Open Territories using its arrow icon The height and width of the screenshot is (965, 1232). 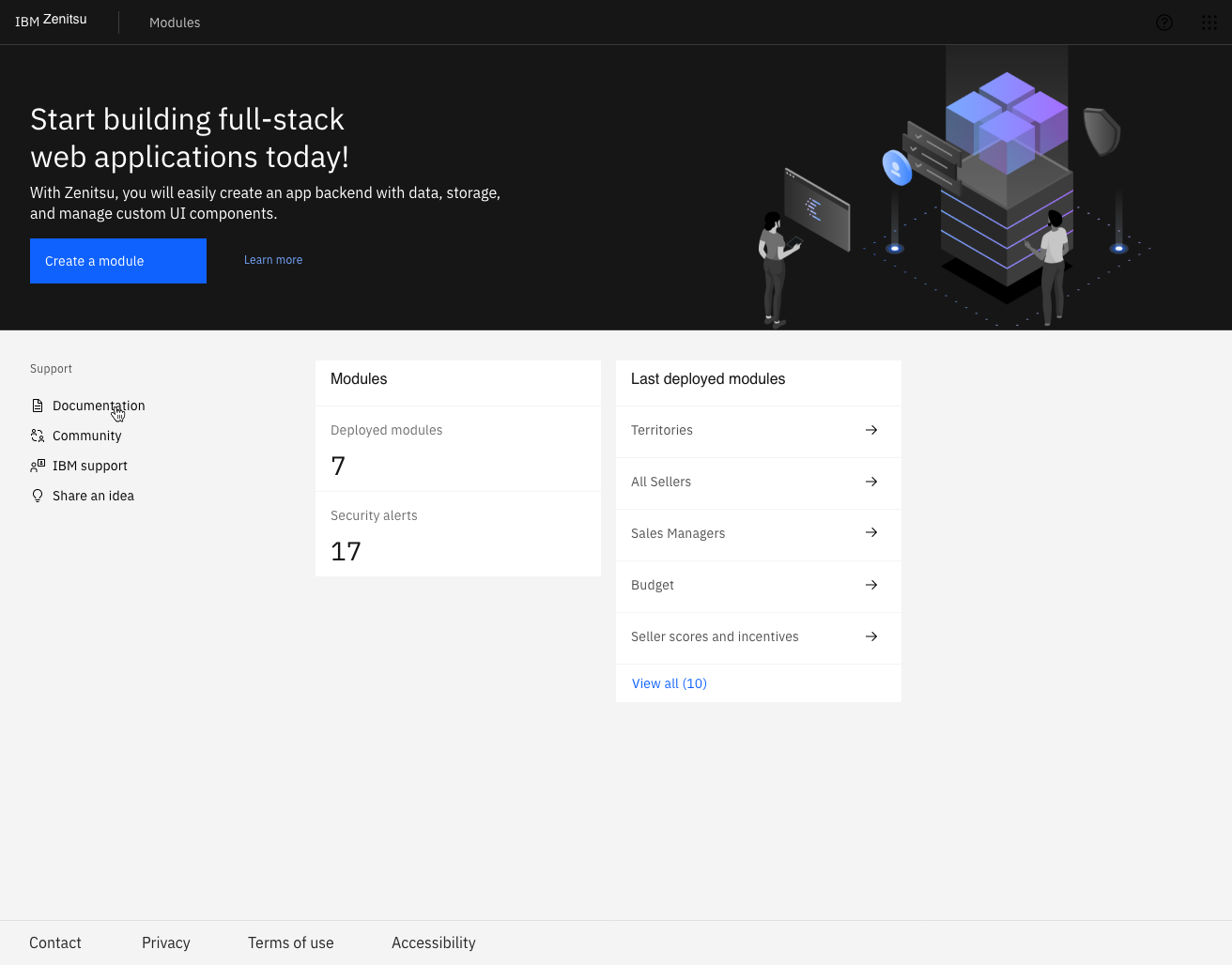click(870, 430)
